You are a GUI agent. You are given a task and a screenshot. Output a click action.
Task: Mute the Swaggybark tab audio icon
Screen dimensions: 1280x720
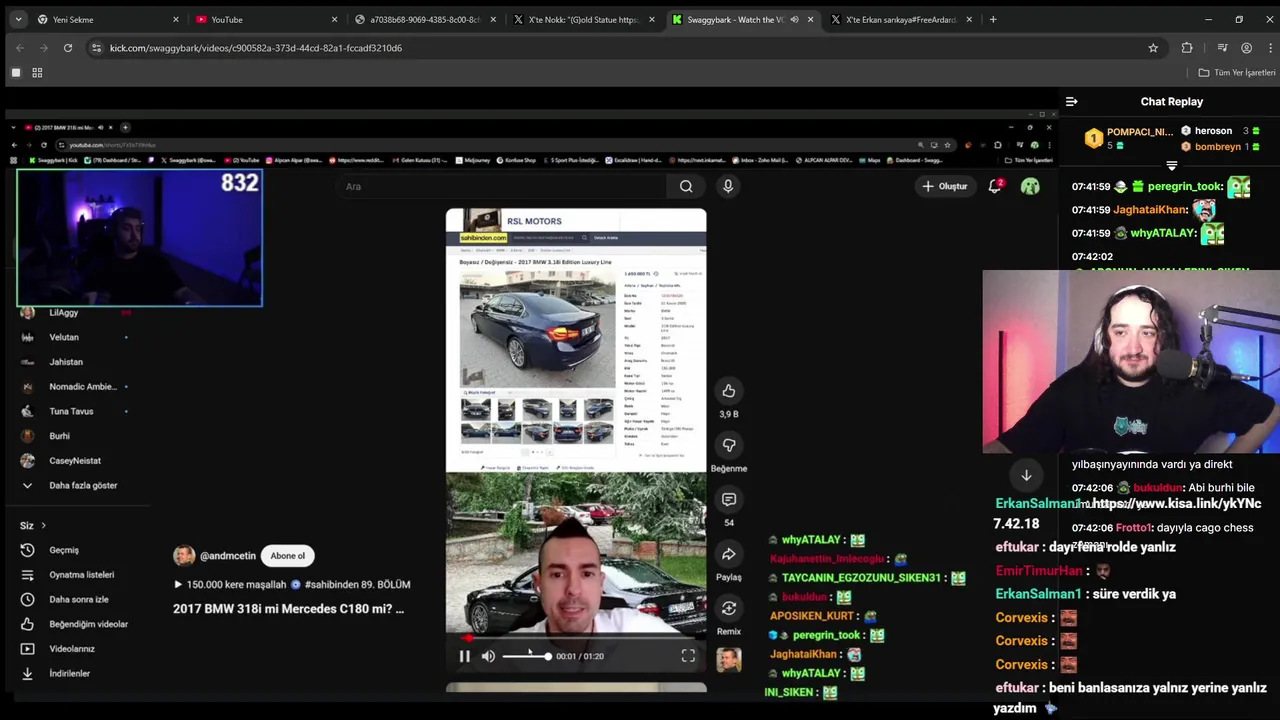coord(794,19)
